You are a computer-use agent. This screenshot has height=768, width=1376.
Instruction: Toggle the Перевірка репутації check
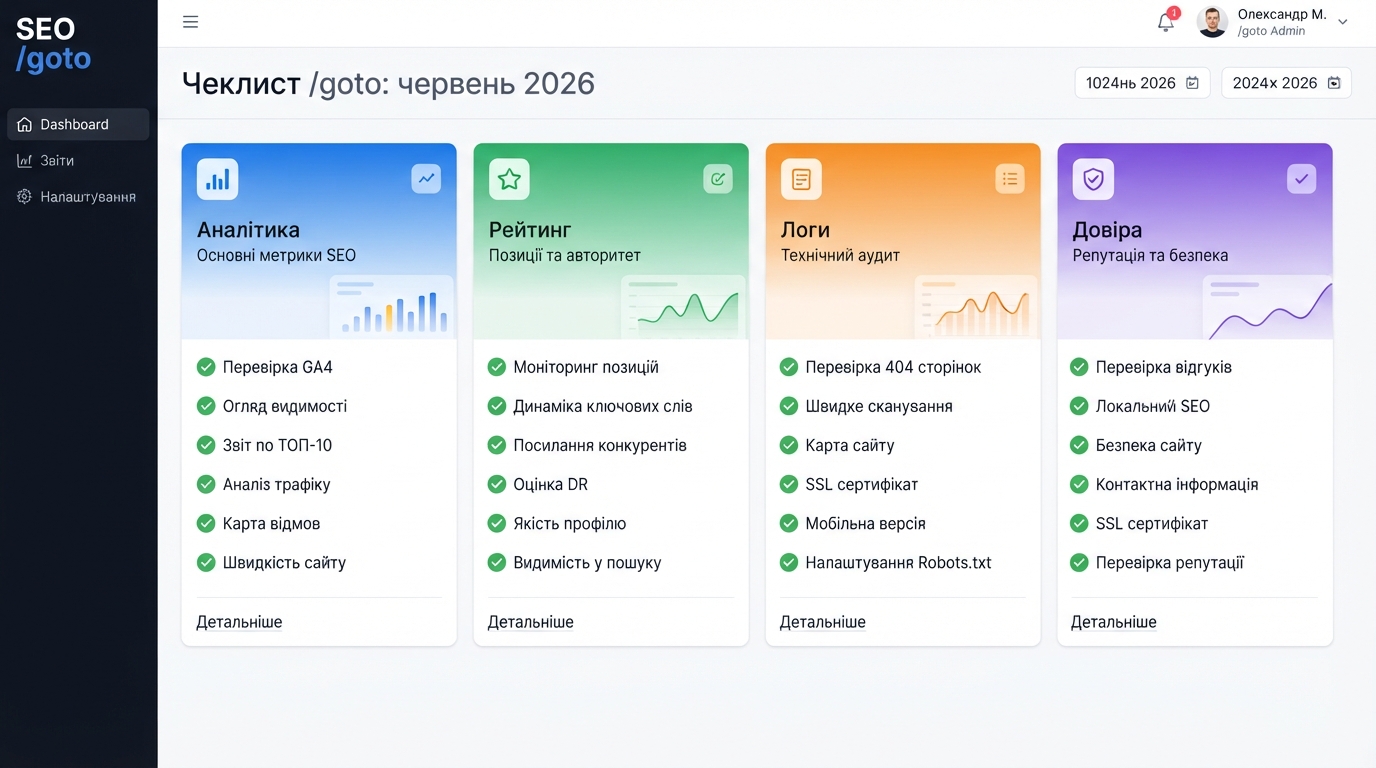pos(1079,562)
